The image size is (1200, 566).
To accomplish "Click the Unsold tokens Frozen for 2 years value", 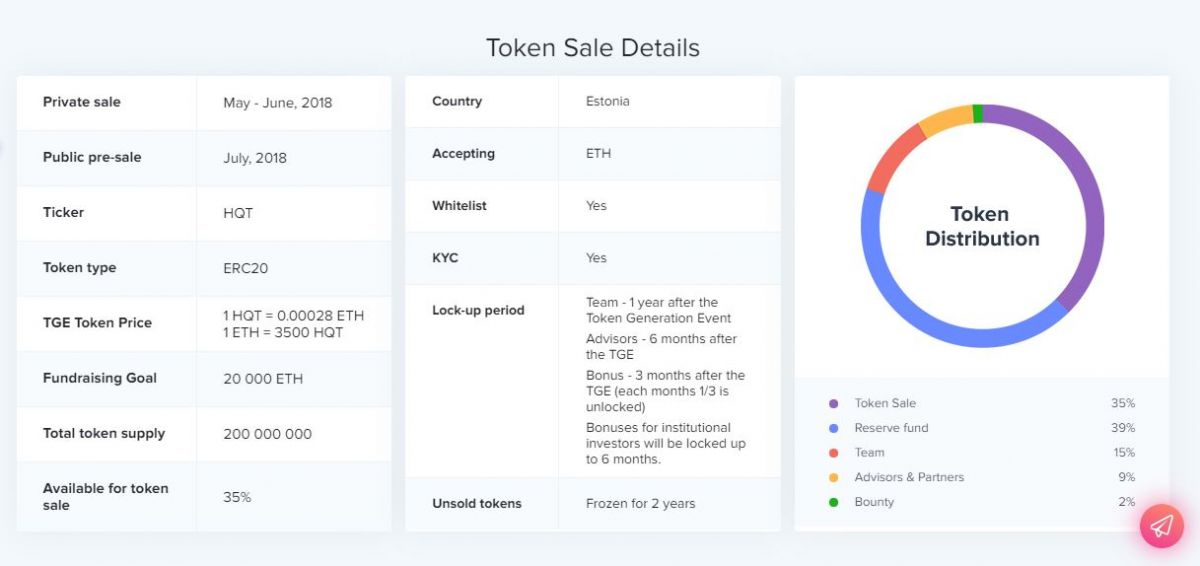I will click(x=640, y=504).
